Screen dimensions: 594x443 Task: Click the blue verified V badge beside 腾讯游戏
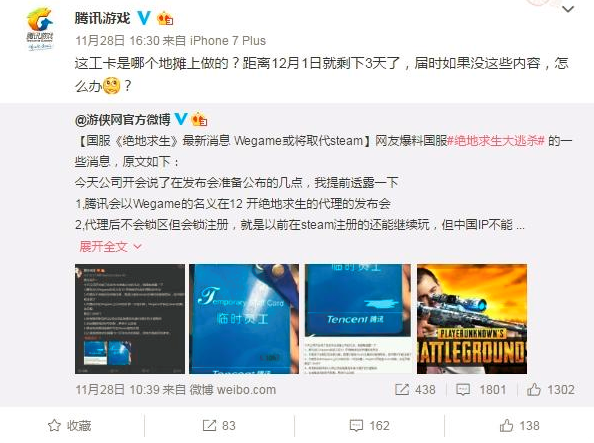[x=143, y=18]
